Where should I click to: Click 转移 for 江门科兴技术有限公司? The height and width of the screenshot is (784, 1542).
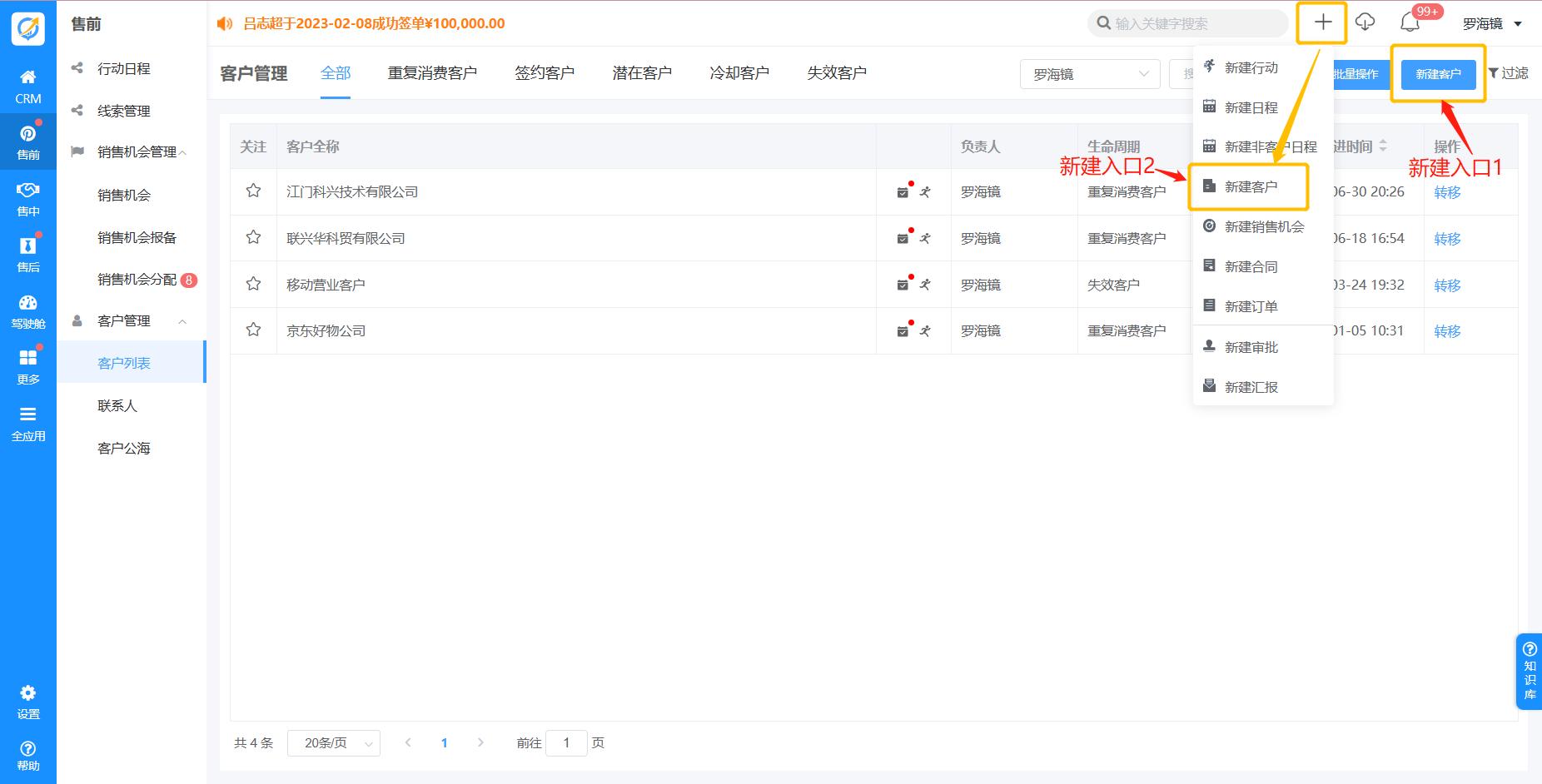1447,192
